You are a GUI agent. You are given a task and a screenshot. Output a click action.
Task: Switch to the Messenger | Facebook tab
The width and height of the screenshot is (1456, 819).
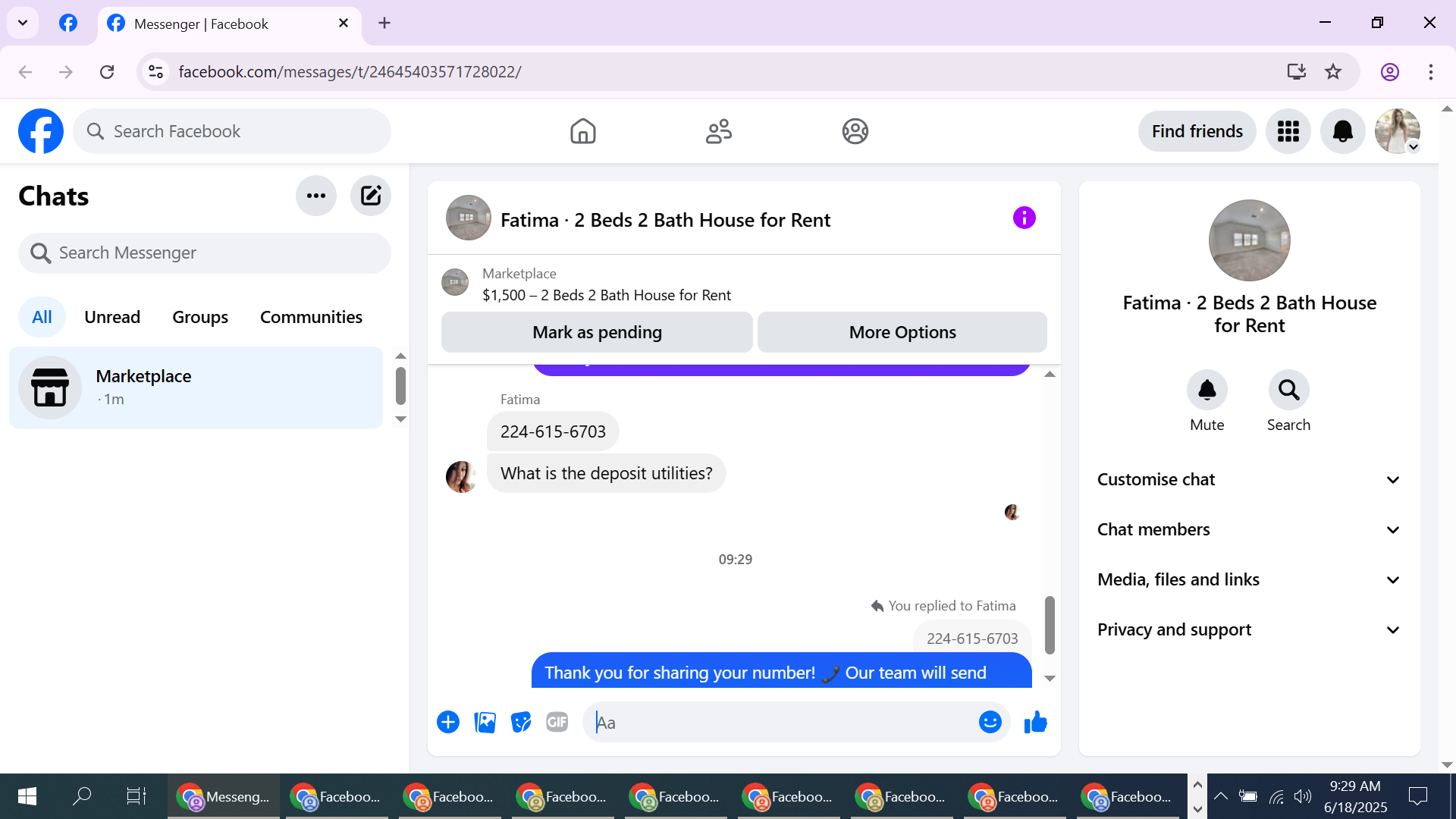click(x=229, y=24)
